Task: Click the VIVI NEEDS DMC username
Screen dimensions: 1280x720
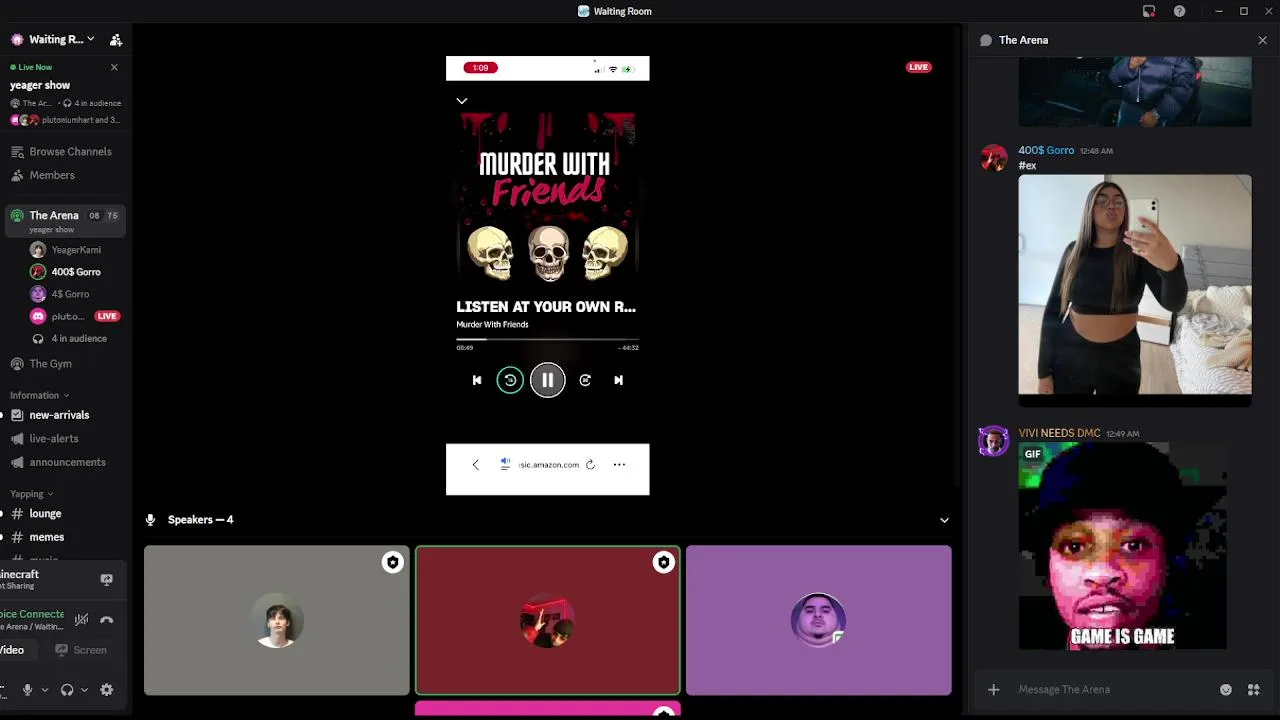Action: [1059, 434]
